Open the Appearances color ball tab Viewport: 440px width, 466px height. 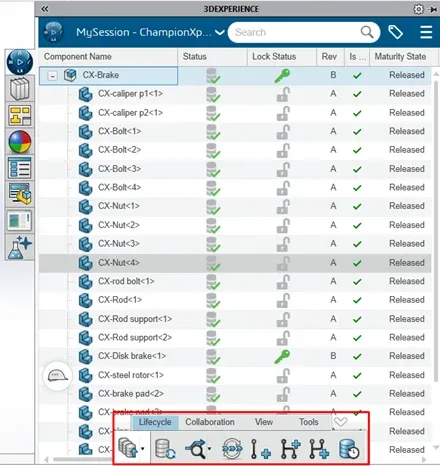(20, 142)
